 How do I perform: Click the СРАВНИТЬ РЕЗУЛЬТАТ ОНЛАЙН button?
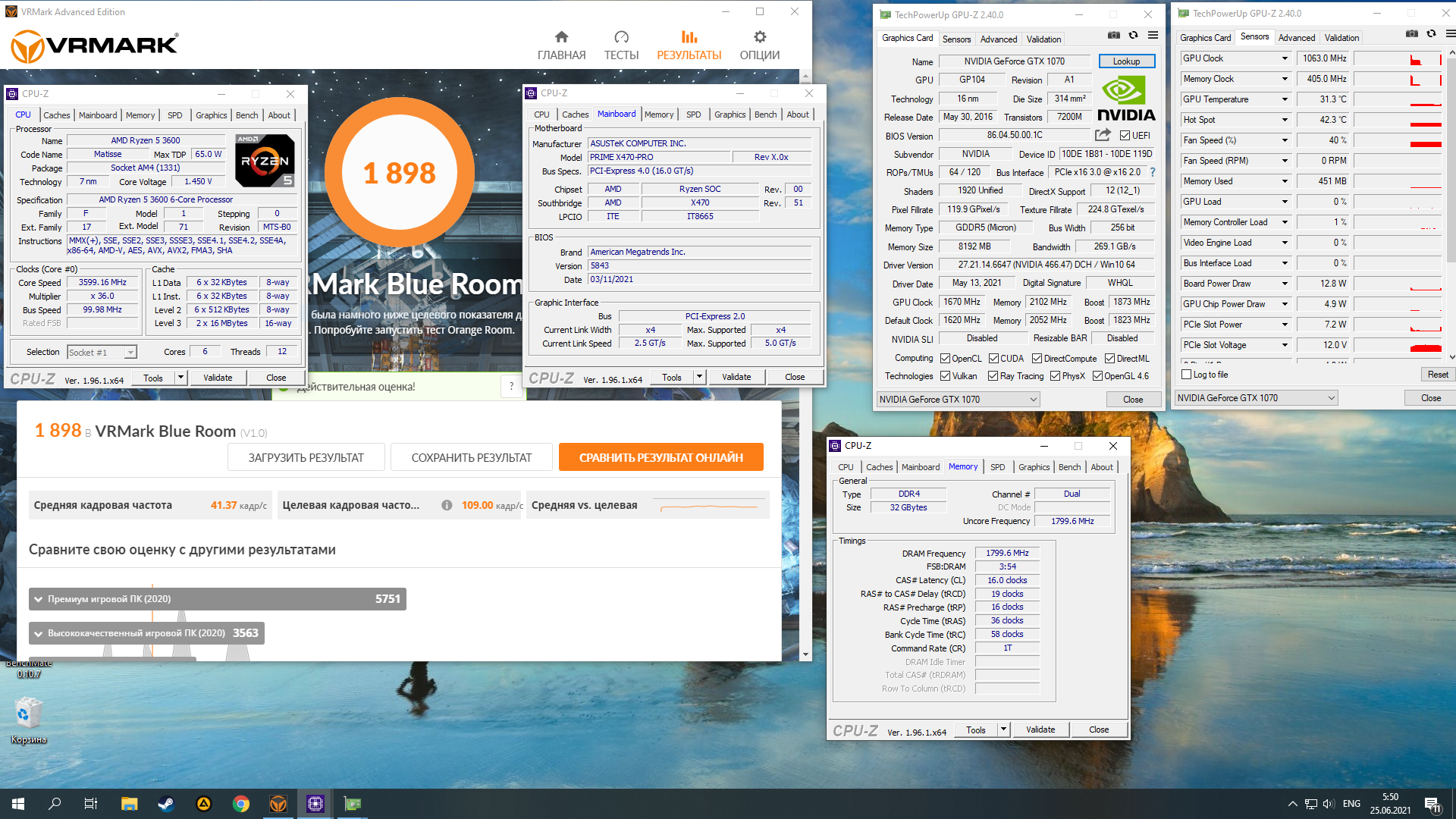(x=661, y=457)
